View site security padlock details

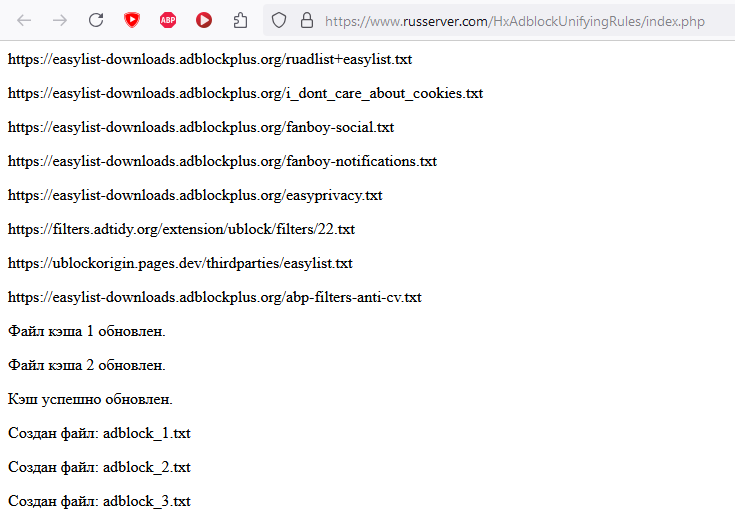[x=307, y=20]
